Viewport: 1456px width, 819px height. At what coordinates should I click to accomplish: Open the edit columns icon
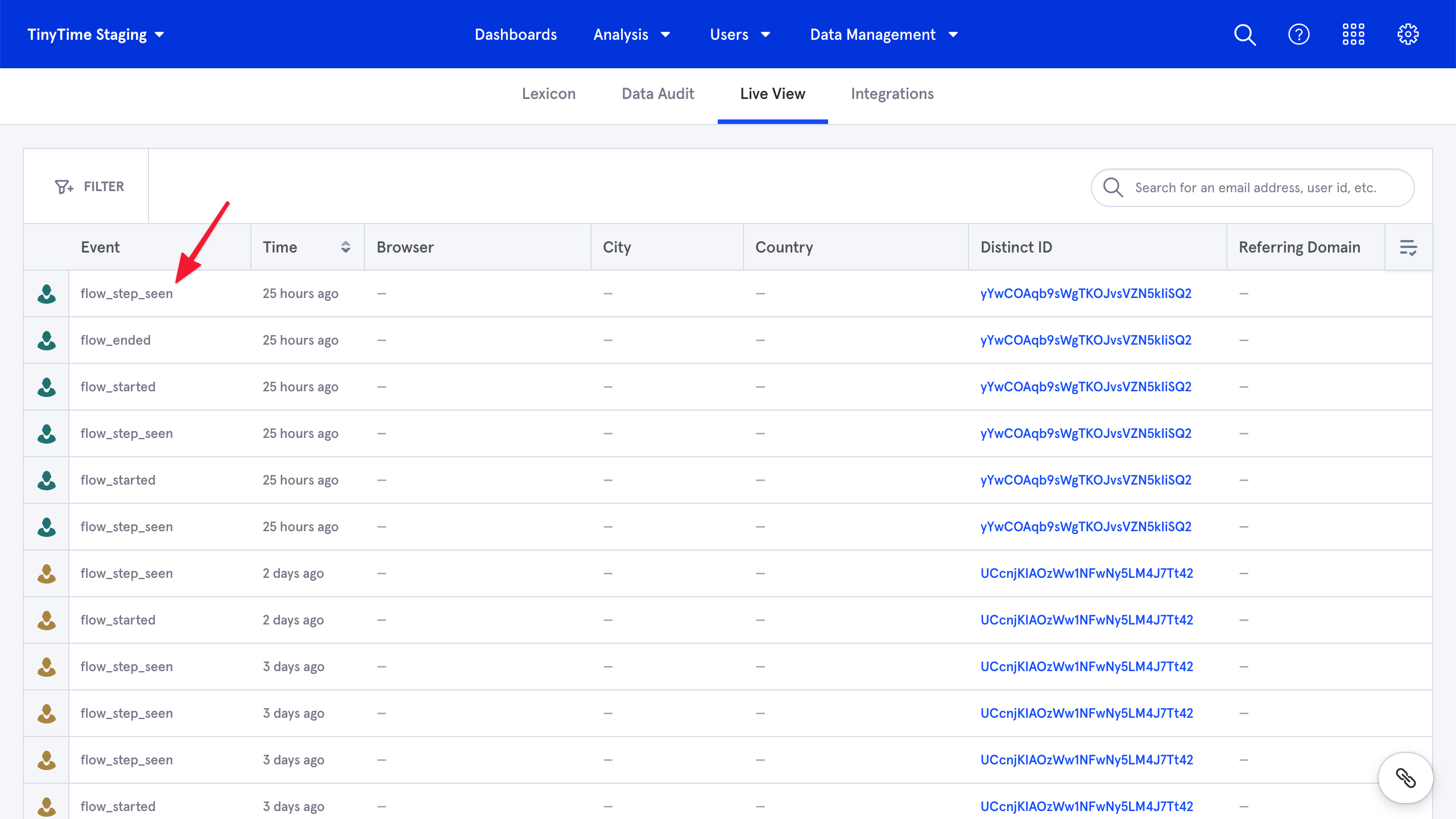point(1408,247)
